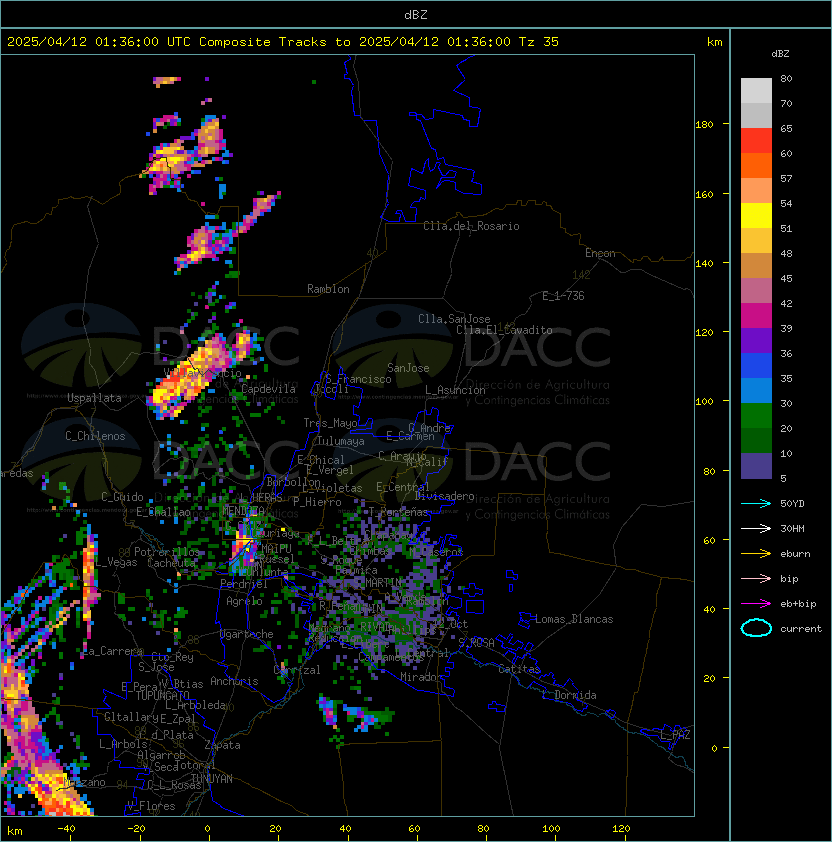Viewport: 832px width, 842px height.
Task: Click the E_1-736 map label
Action: click(563, 296)
